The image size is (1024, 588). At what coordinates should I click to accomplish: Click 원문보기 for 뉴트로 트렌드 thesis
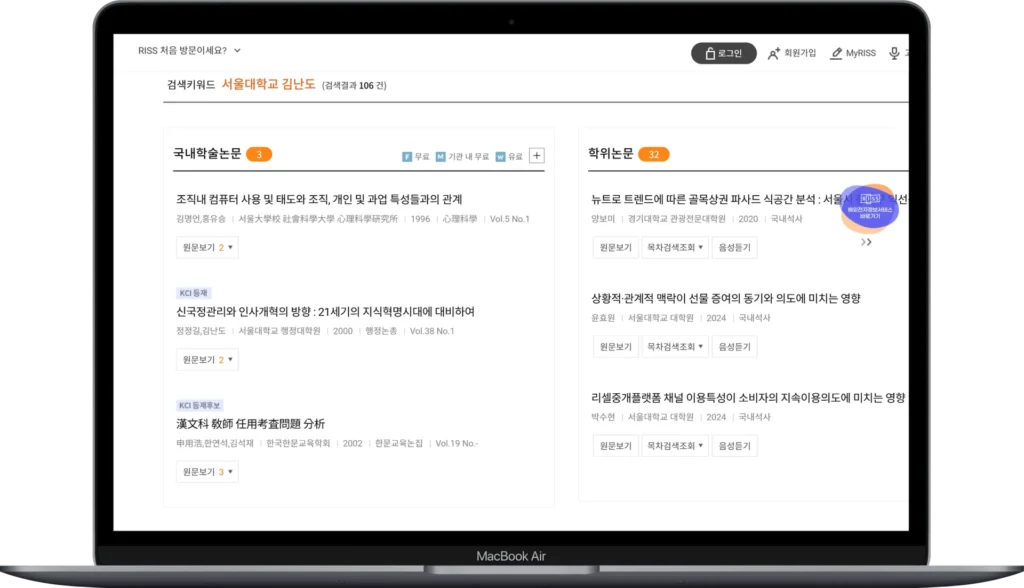pyautogui.click(x=615, y=248)
